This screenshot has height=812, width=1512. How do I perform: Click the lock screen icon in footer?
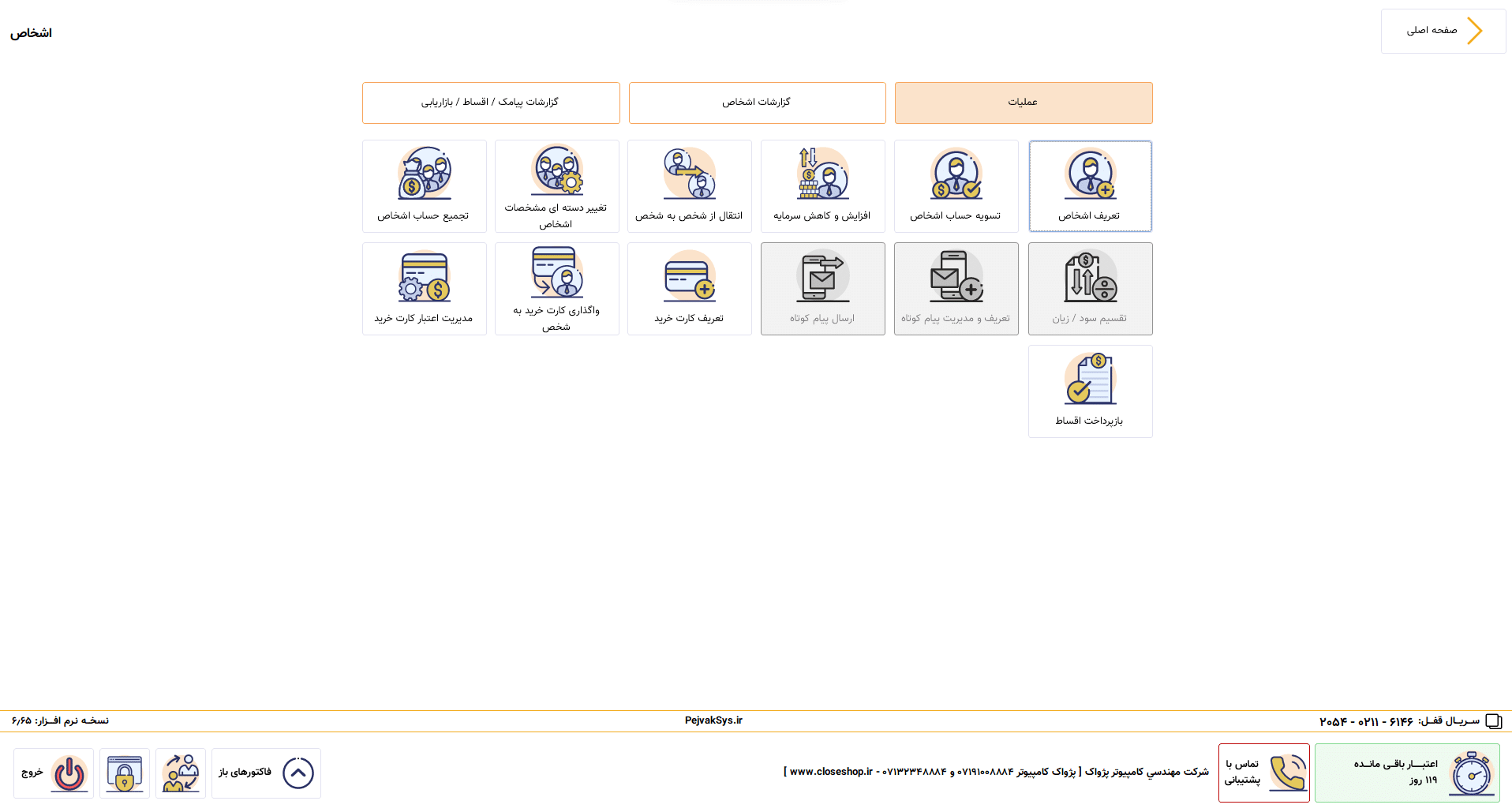click(x=125, y=773)
